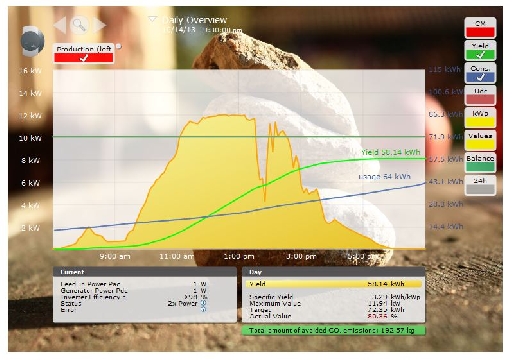The image size is (512, 360).
Task: Click the top red series button
Action: pos(480,28)
